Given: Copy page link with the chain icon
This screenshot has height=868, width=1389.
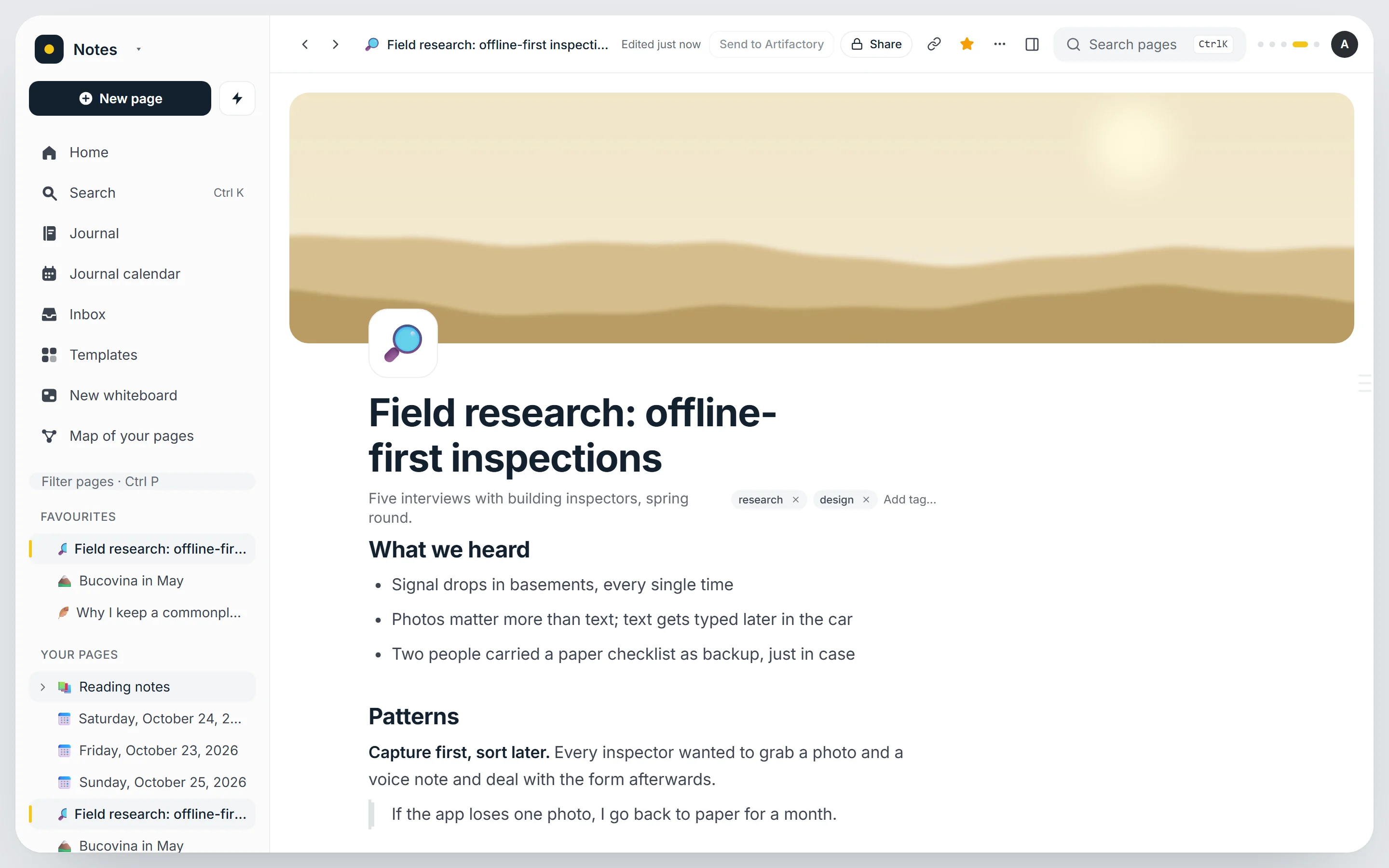Looking at the screenshot, I should (x=934, y=44).
